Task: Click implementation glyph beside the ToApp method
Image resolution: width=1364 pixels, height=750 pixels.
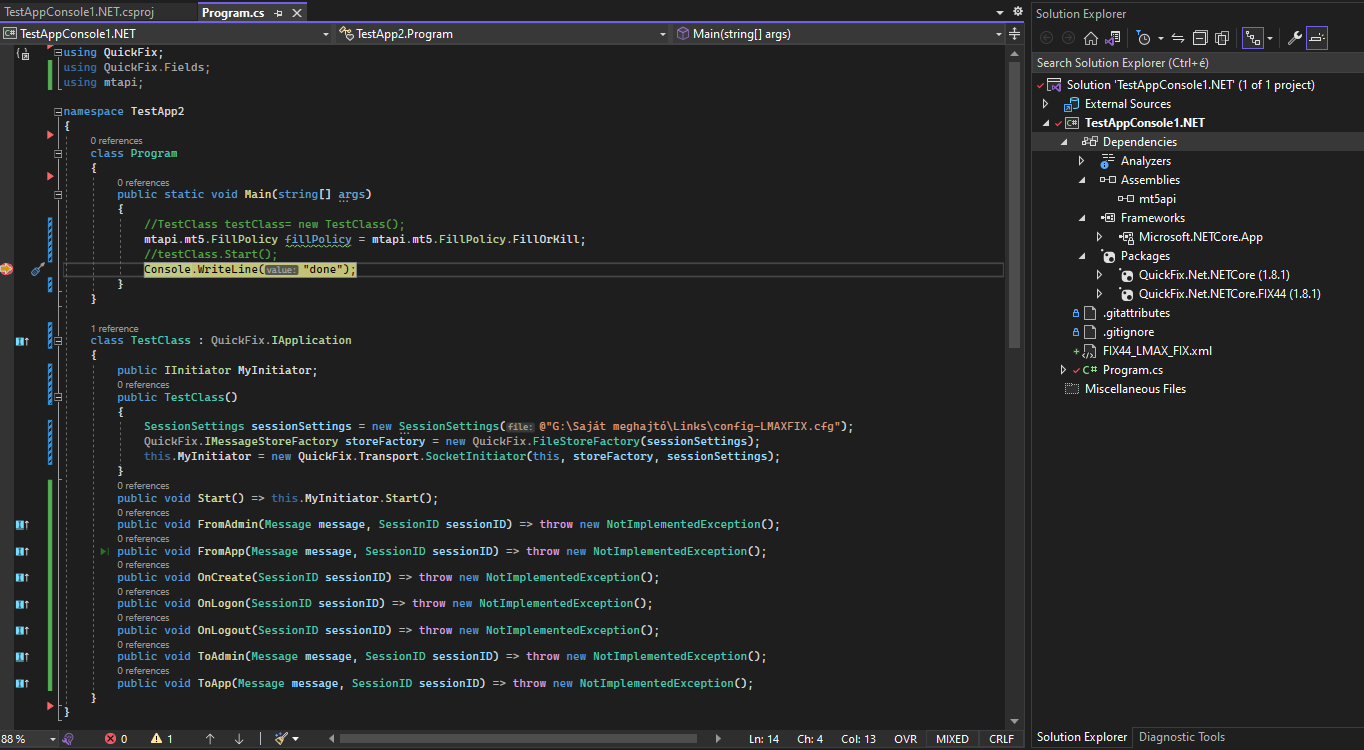Action: pos(22,683)
